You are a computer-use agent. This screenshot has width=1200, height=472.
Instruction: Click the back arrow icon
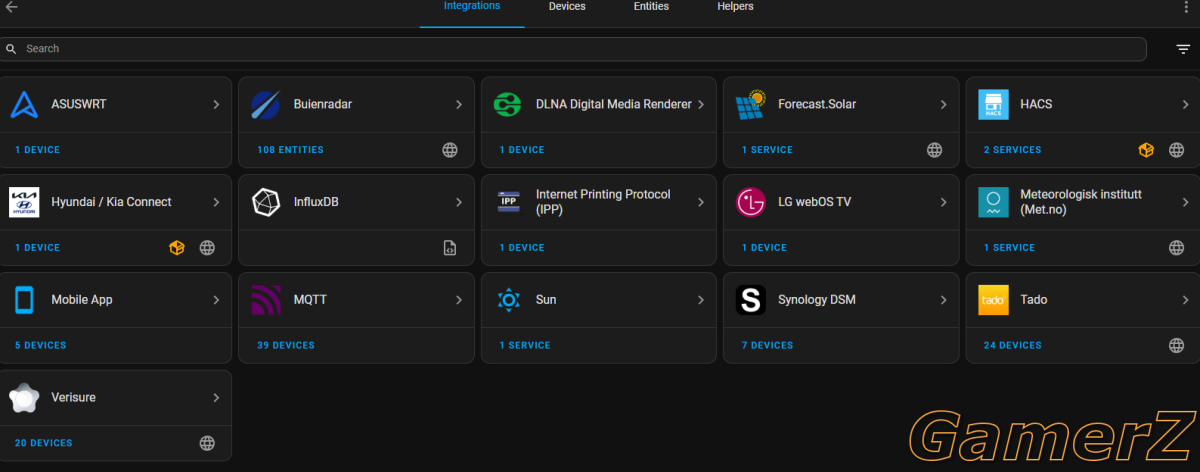(12, 7)
